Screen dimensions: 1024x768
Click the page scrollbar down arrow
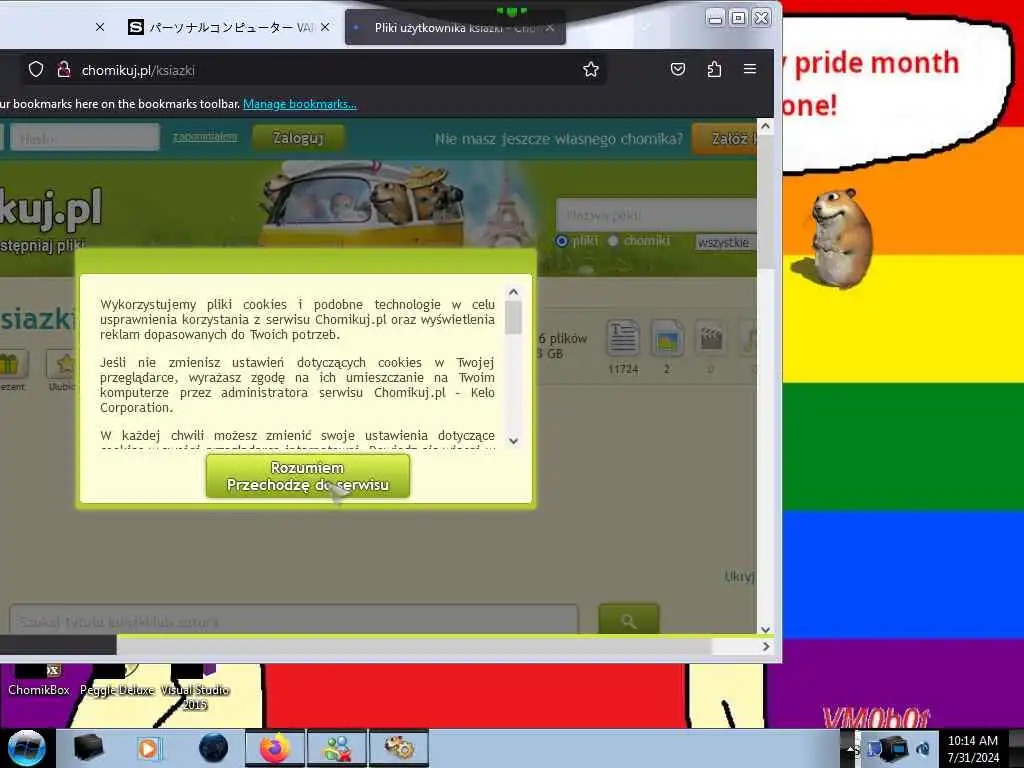pyautogui.click(x=765, y=629)
